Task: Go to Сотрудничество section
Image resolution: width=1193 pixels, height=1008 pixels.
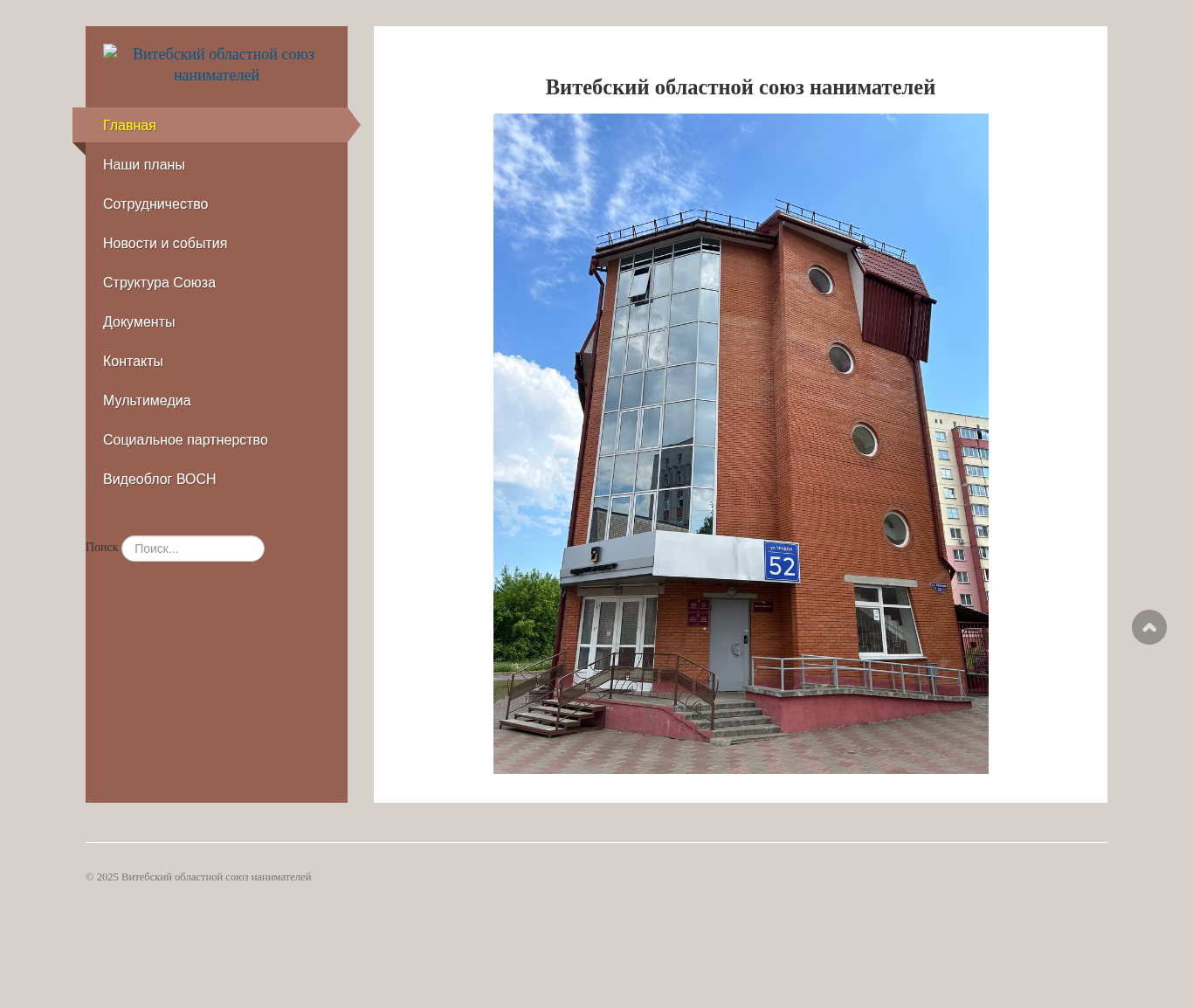Action: click(x=217, y=204)
